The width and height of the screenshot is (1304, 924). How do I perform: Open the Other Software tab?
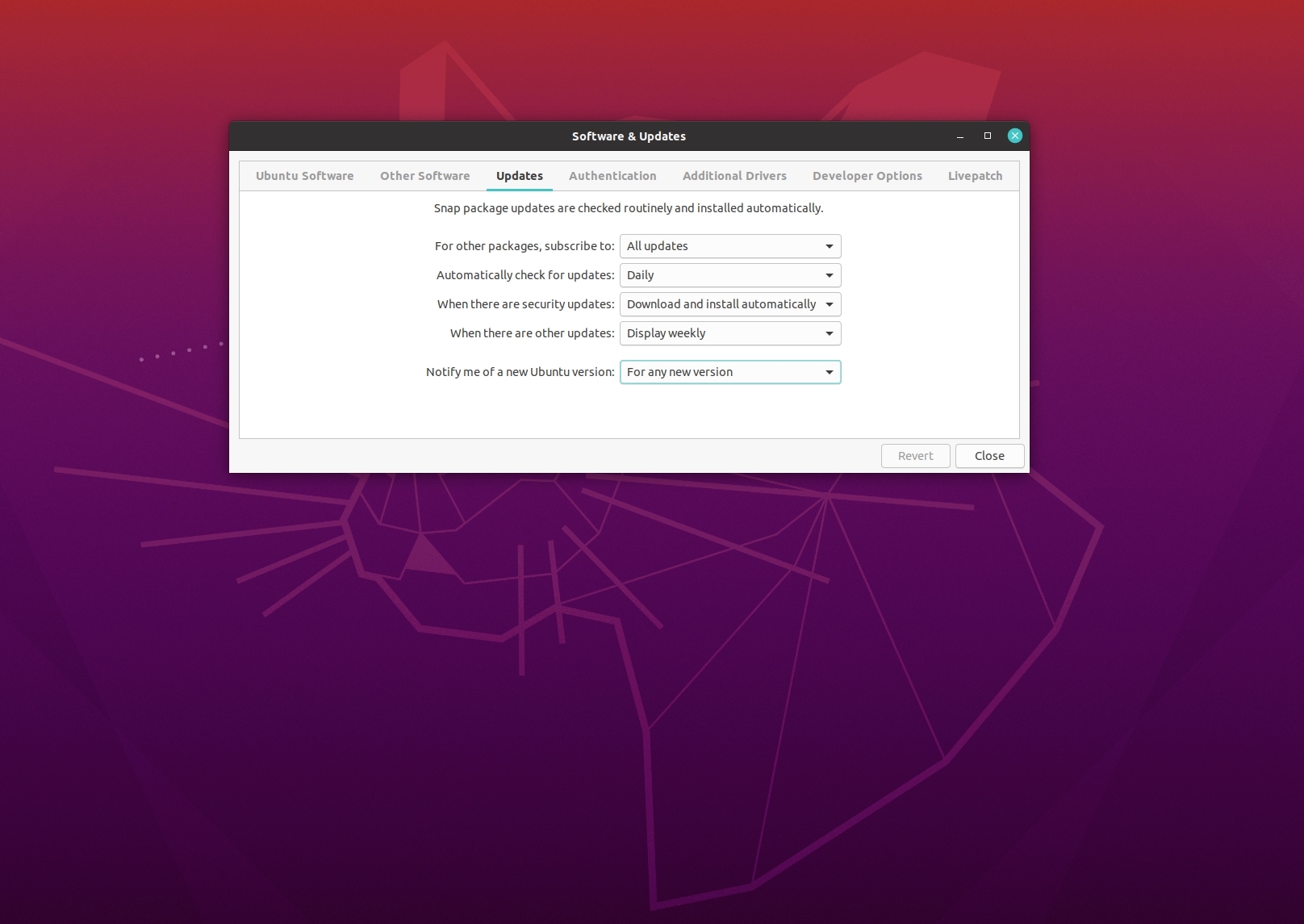[425, 175]
